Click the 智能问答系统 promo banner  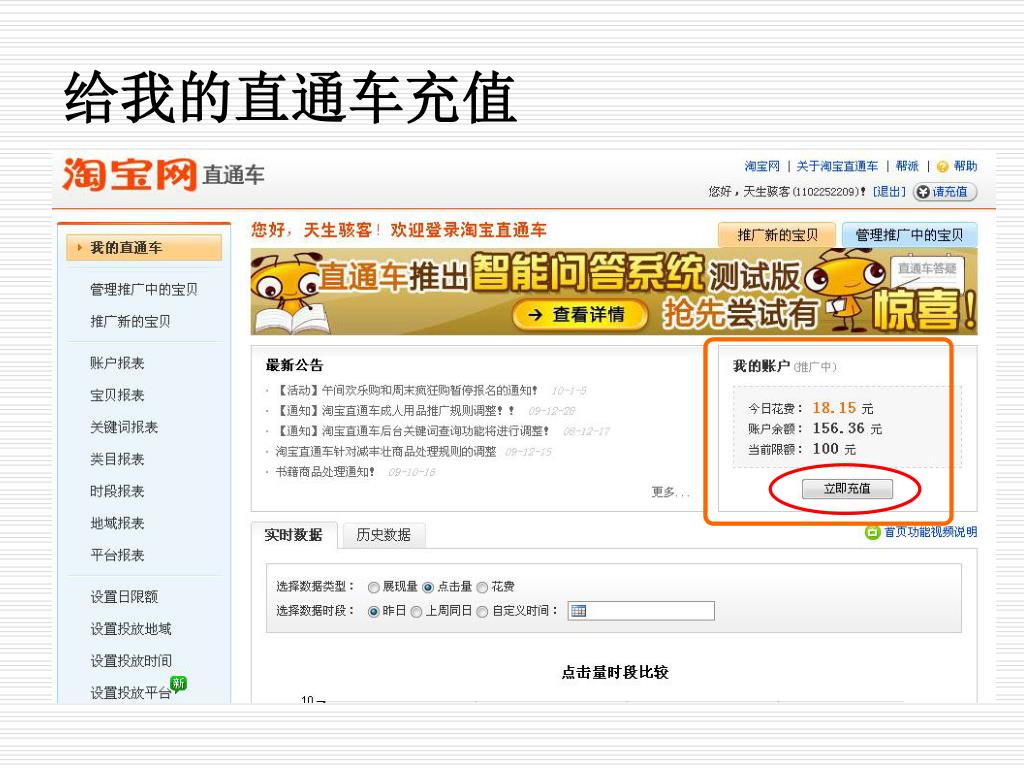click(614, 292)
